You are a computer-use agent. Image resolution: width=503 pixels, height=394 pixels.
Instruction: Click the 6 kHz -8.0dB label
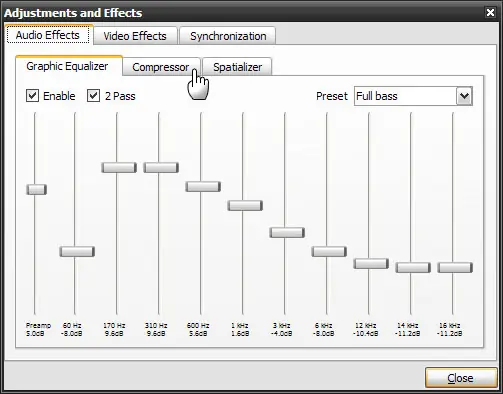click(324, 329)
